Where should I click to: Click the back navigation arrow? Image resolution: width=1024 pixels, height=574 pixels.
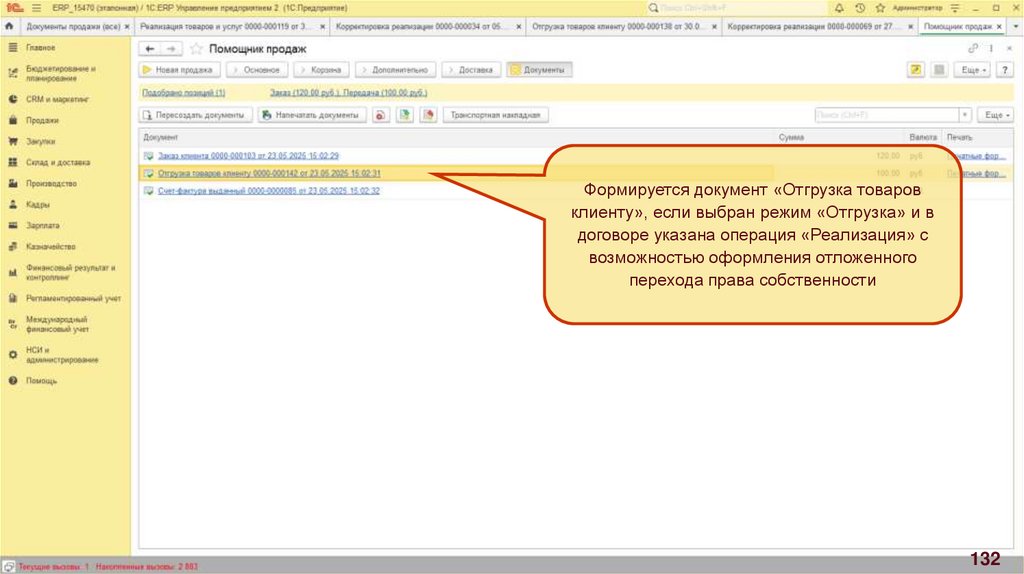click(150, 49)
